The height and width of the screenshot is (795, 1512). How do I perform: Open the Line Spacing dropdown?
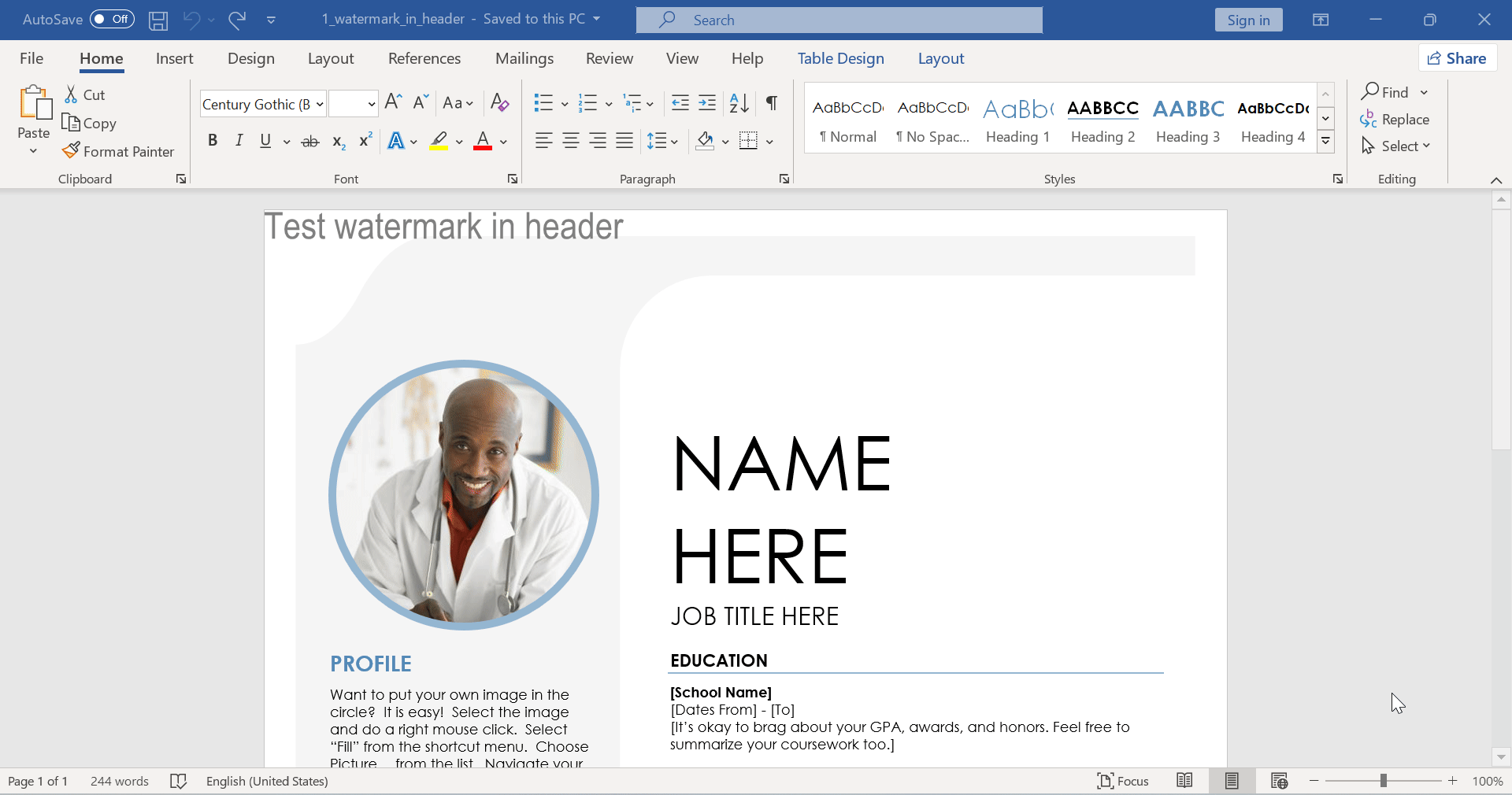click(662, 141)
